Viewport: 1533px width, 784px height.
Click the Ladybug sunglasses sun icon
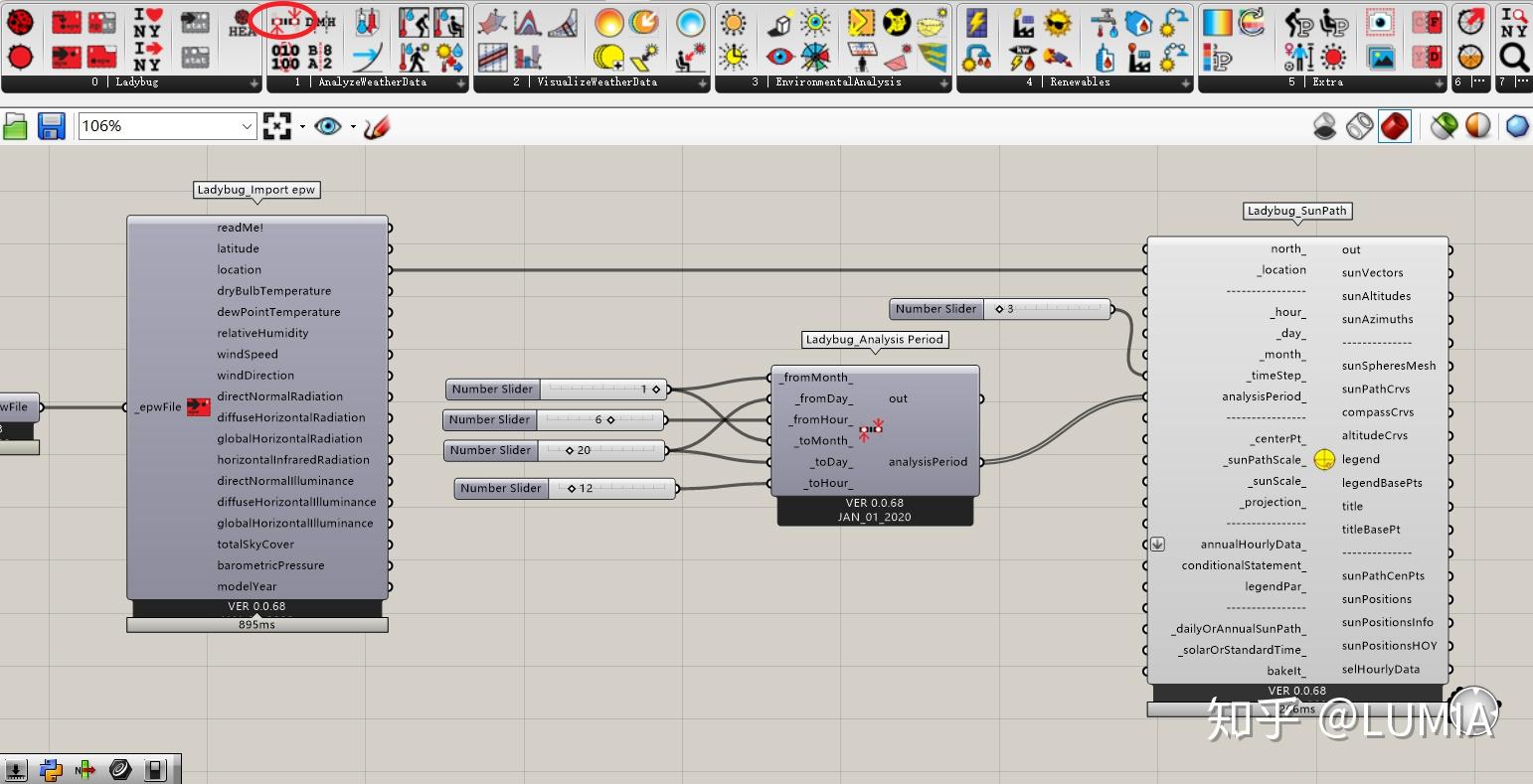coord(1058,23)
